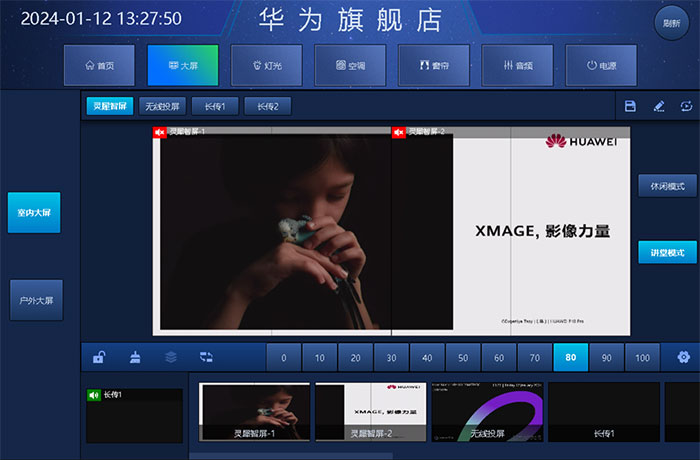
Task: Unmute the 灵犀智屏-2 window
Action: [x=399, y=132]
